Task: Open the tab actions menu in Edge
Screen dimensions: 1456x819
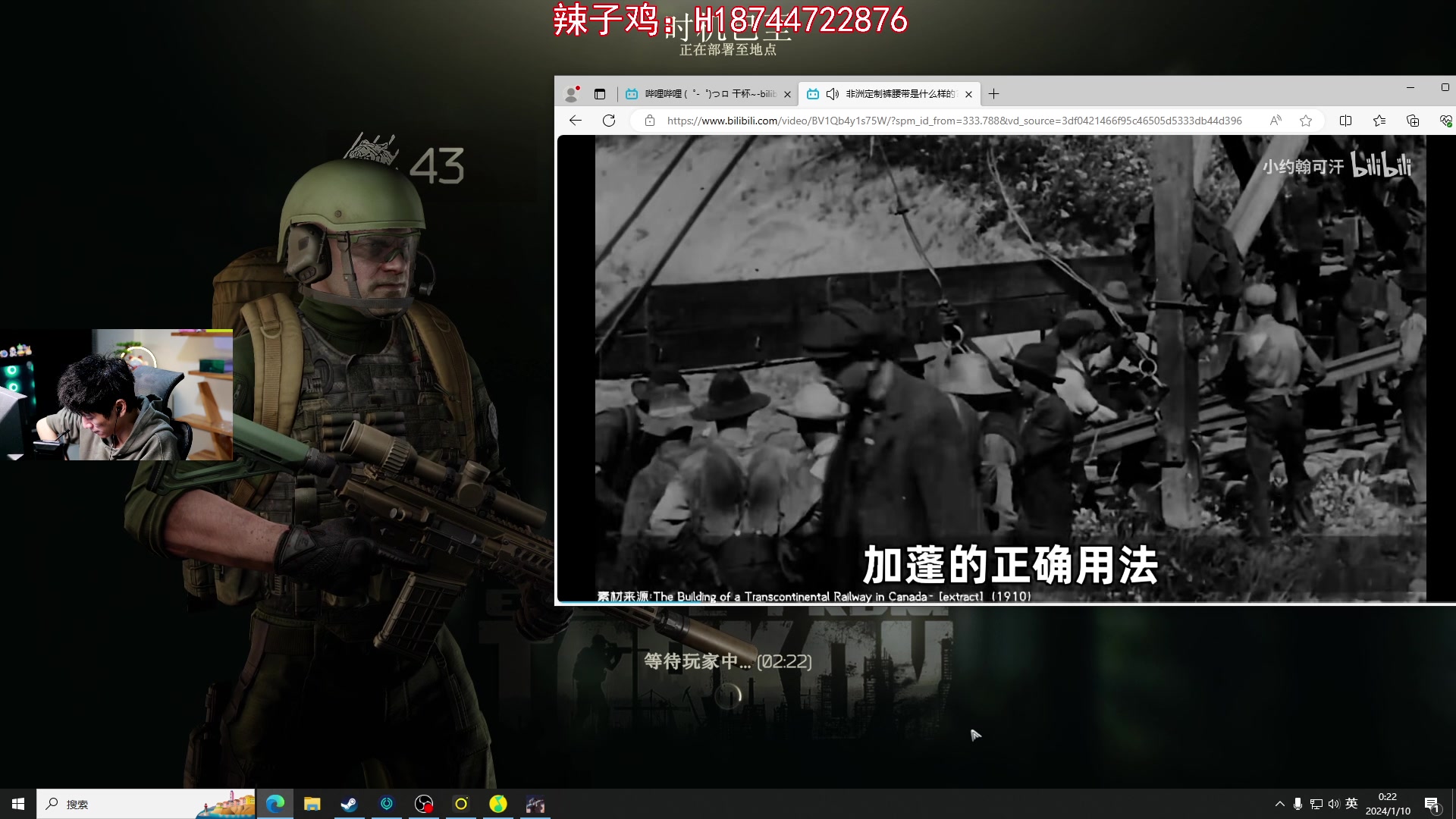Action: [x=600, y=94]
